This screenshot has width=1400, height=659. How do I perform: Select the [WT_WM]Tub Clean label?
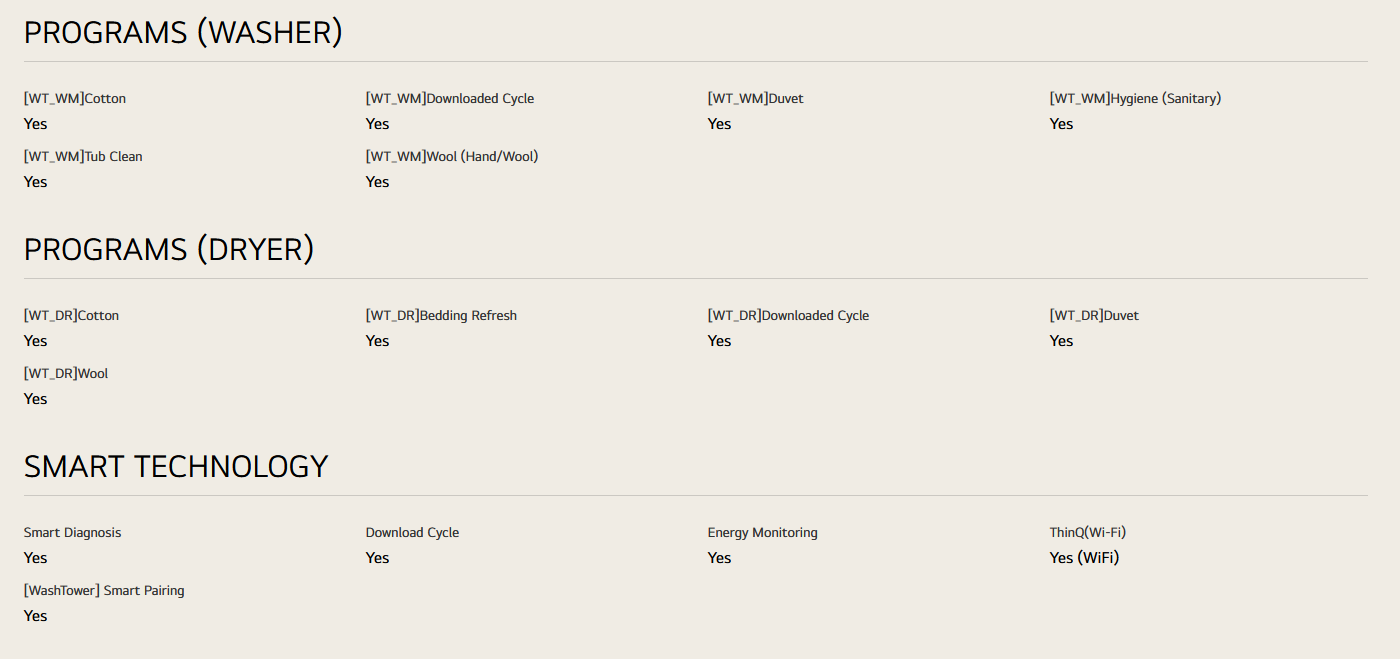(x=83, y=157)
